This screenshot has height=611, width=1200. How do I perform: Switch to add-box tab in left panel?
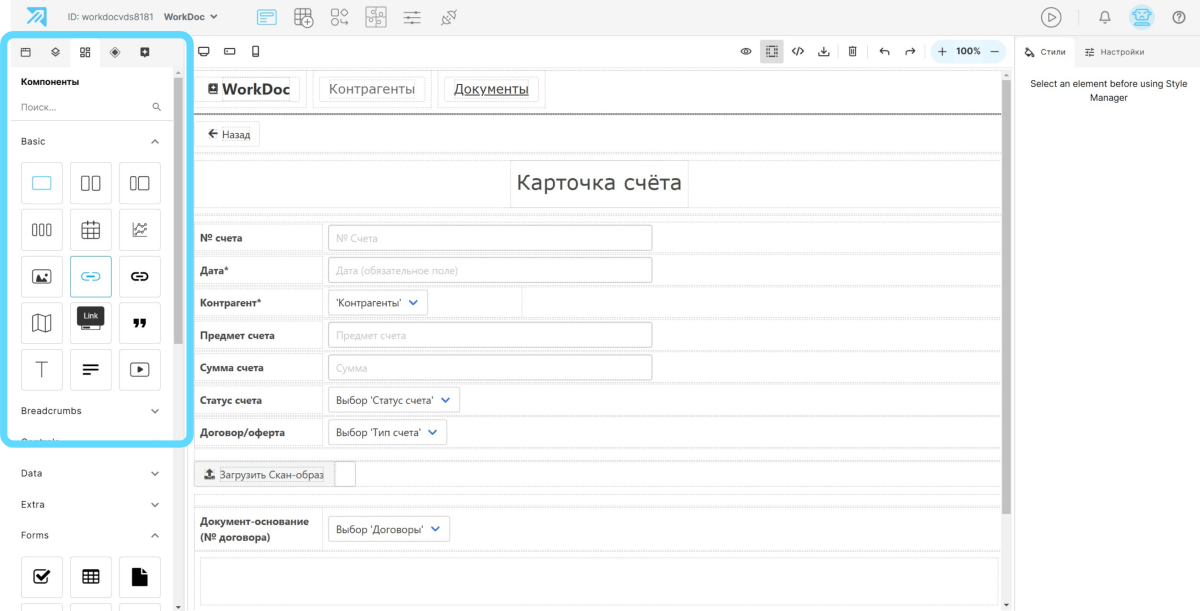144,52
